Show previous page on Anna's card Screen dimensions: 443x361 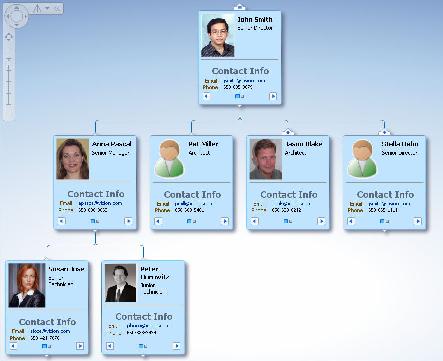coord(61,221)
